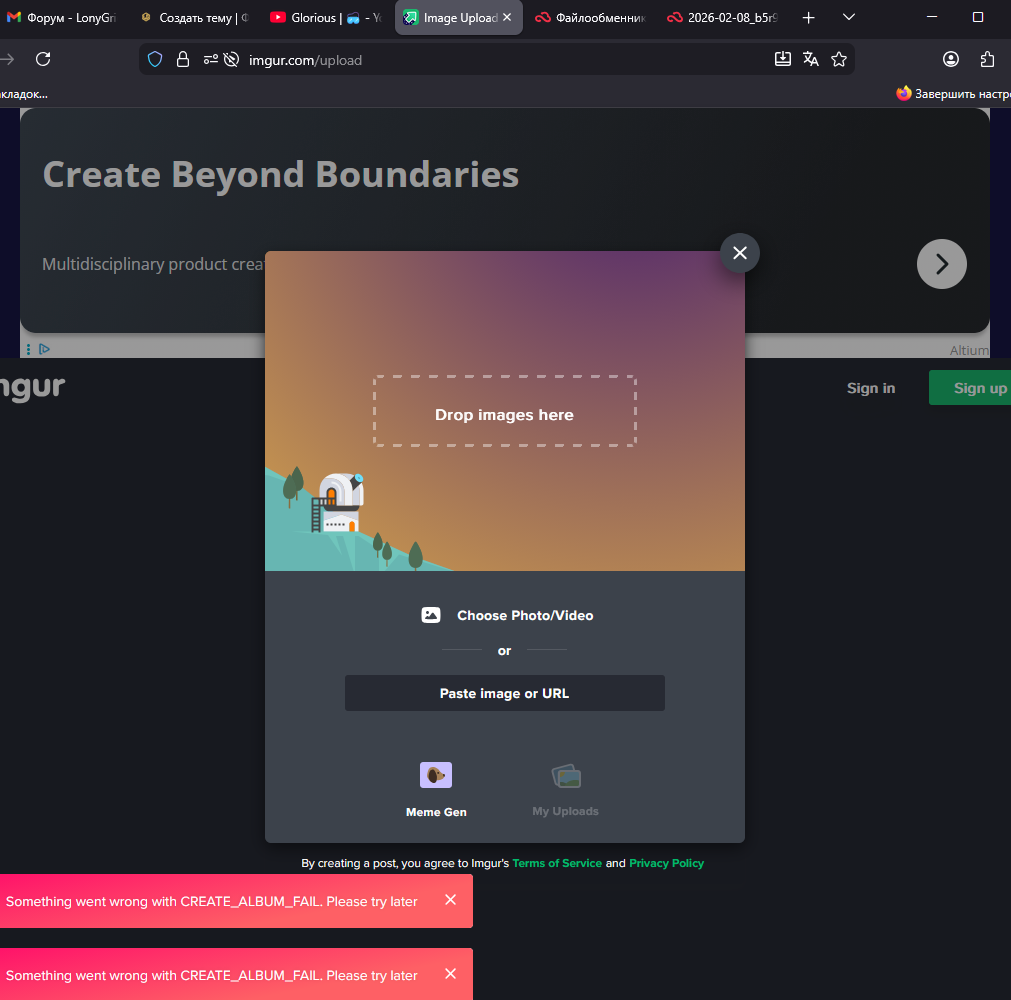Advance the ad with next arrow
The width and height of the screenshot is (1011, 1000).
pyautogui.click(x=941, y=264)
